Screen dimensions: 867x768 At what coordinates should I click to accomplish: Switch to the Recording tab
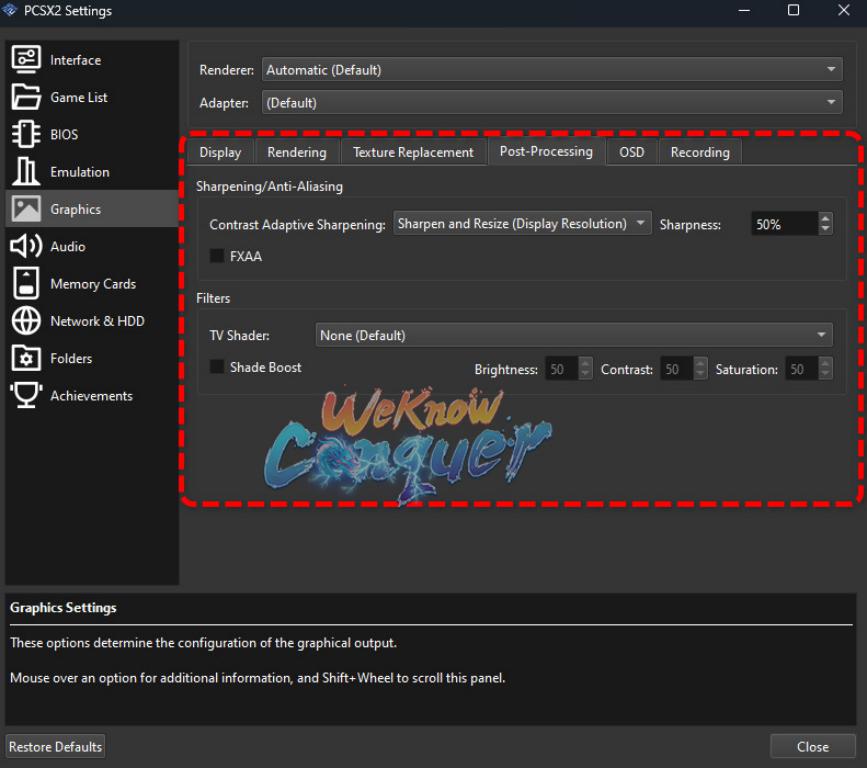[x=700, y=152]
